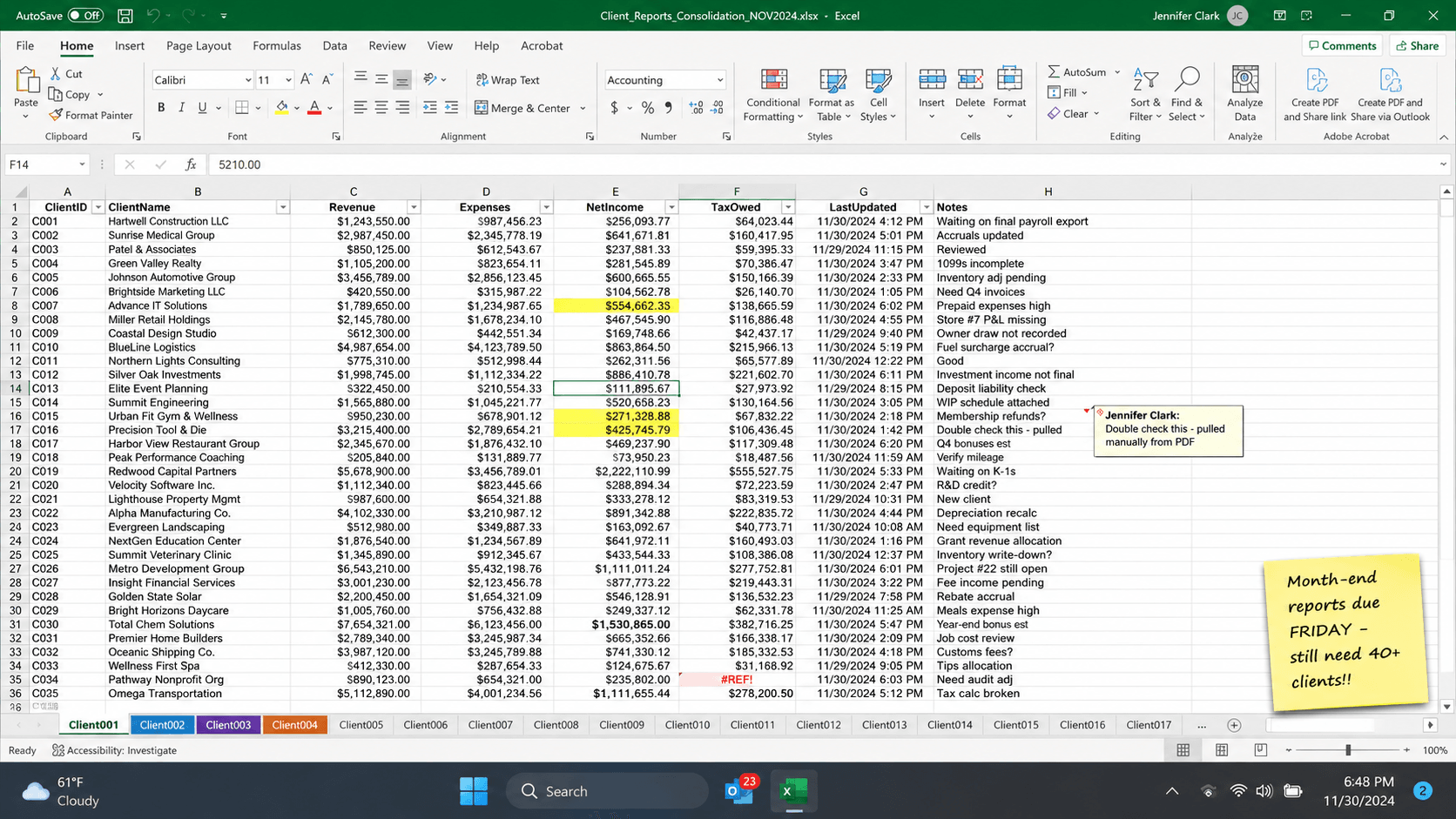1456x819 pixels.
Task: Toggle Underline formatting
Action: [x=203, y=108]
